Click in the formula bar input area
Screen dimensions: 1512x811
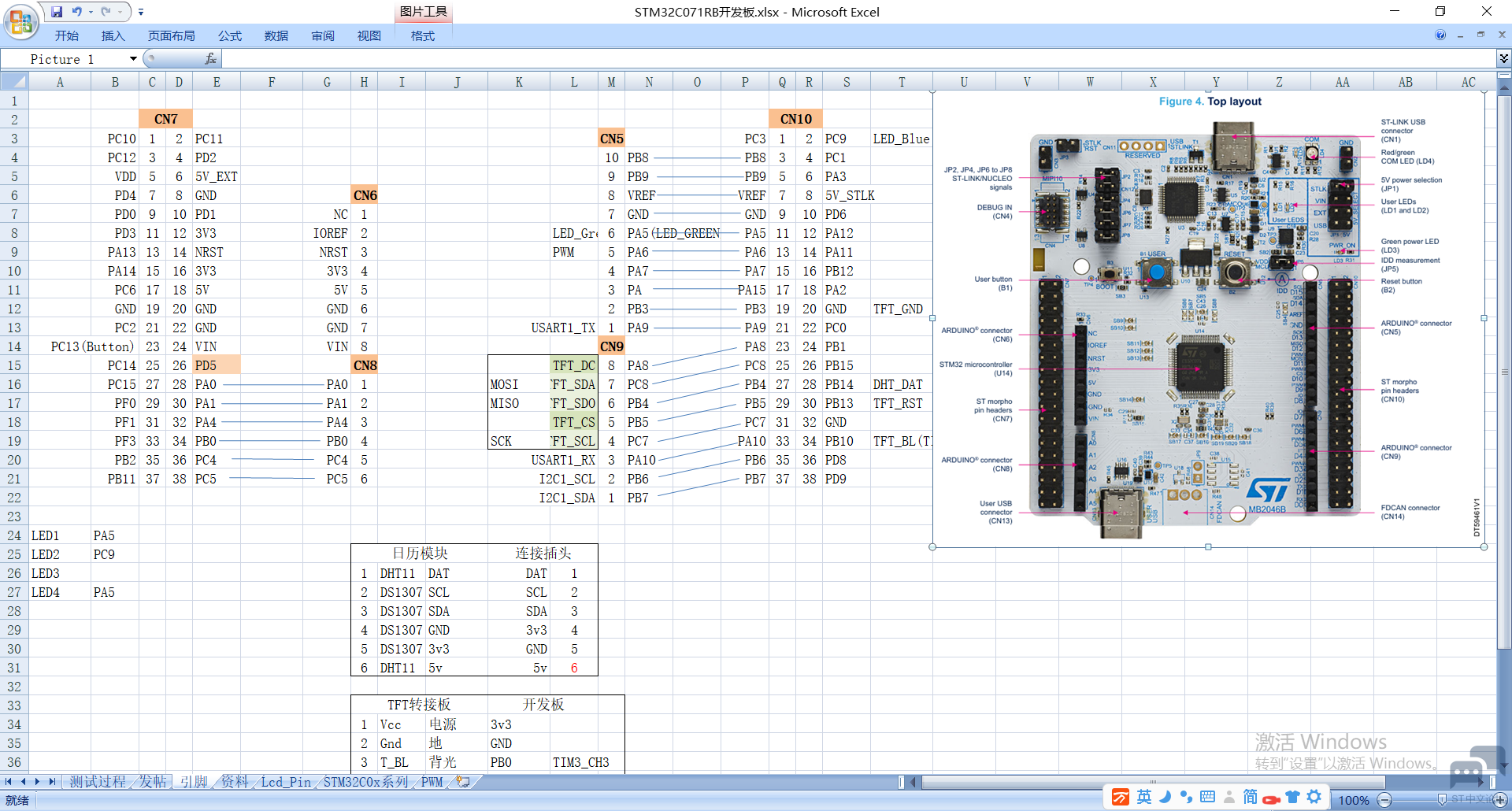coord(858,59)
